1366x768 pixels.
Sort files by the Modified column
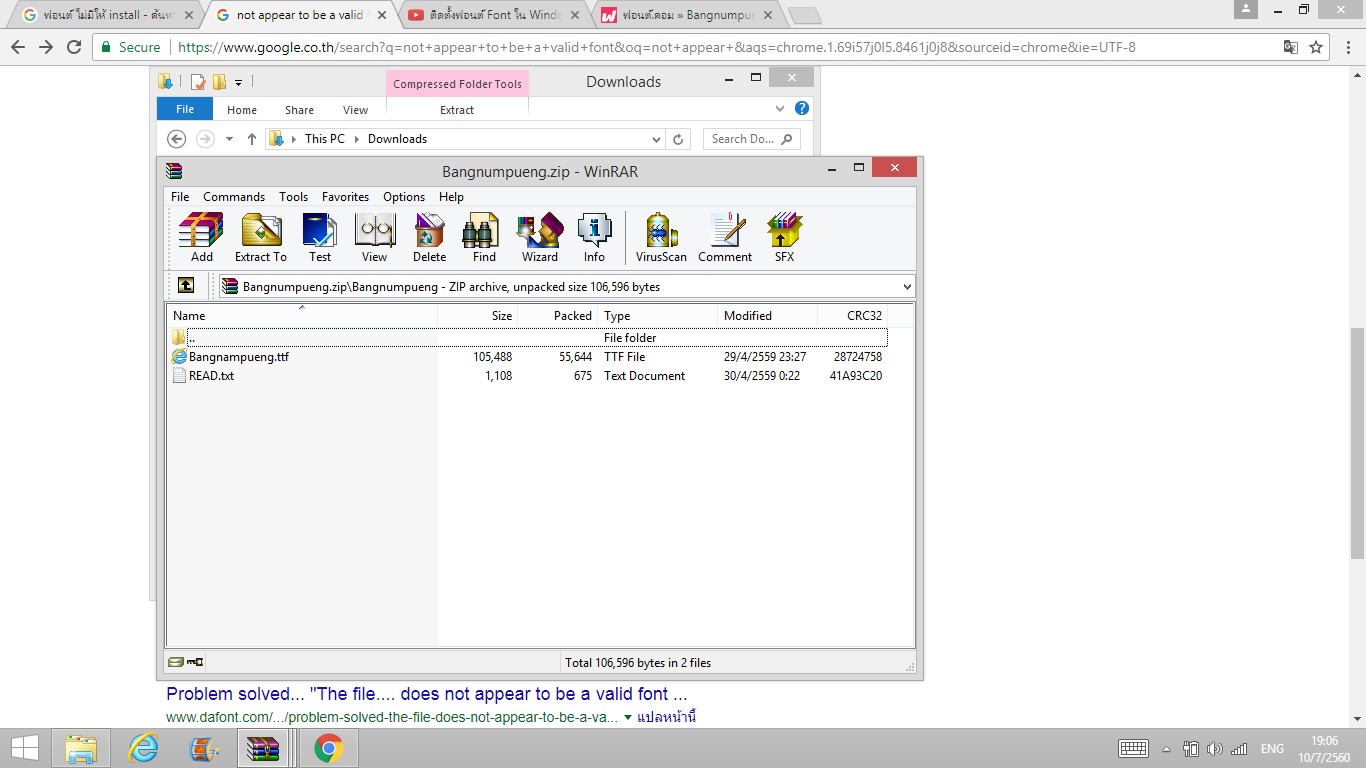pos(768,316)
